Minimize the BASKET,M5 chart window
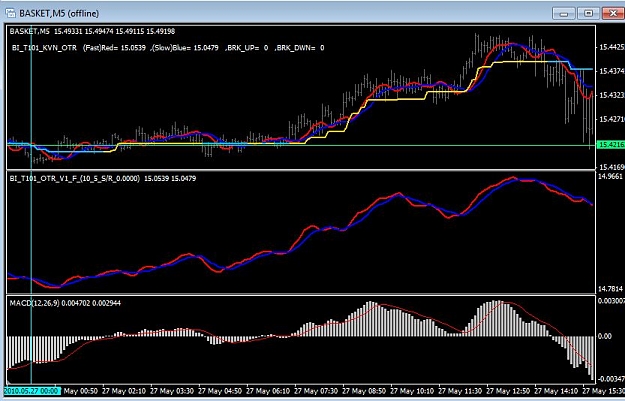 (x=564, y=14)
